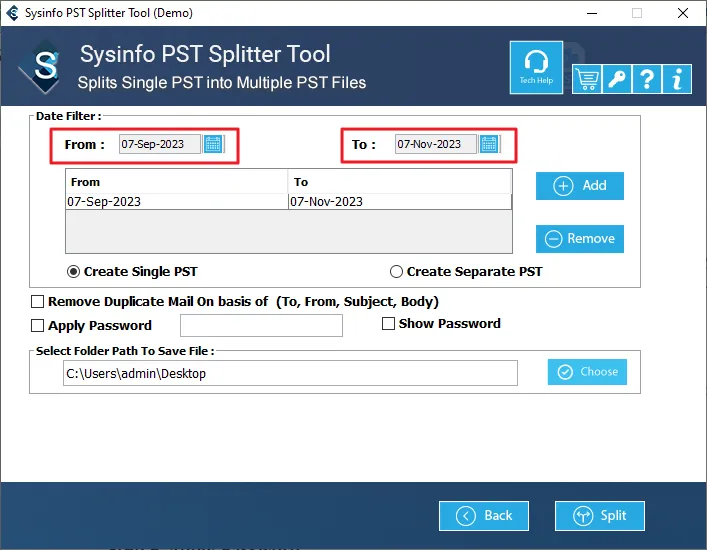Click the From date field 07-Sep-2023

(160, 144)
